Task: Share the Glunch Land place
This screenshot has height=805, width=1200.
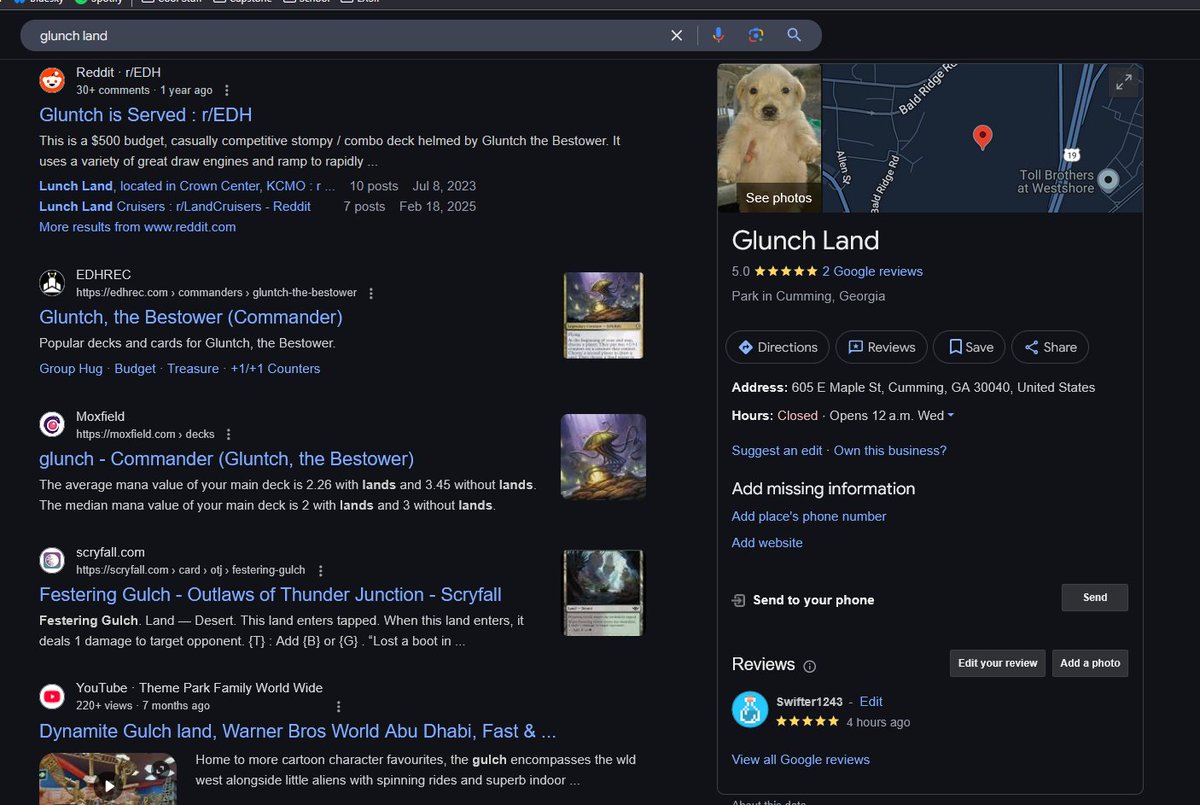Action: pos(1050,347)
